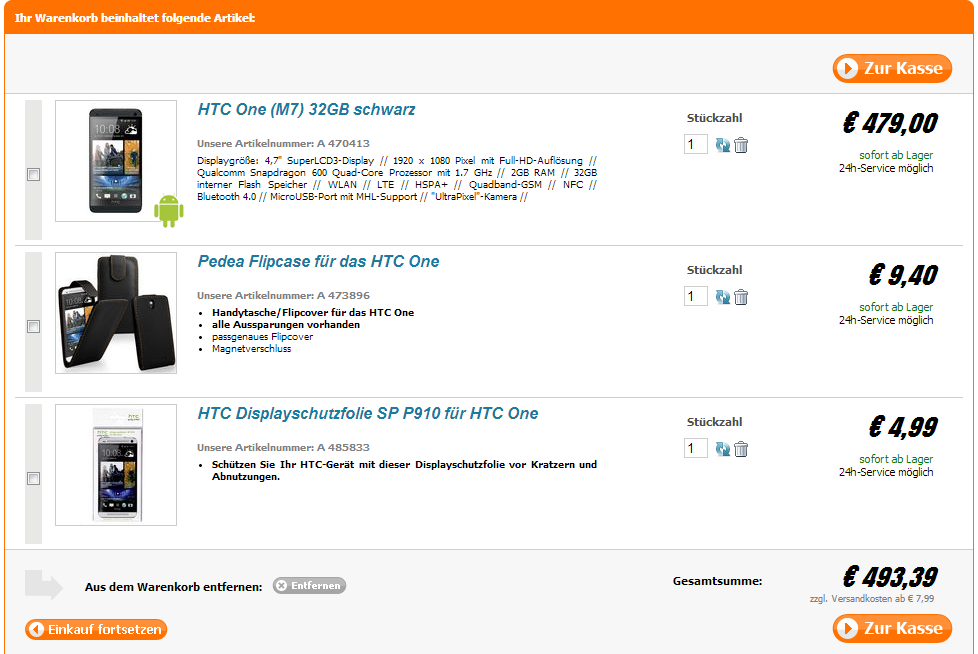This screenshot has width=978, height=654.
Task: Click HTC One phone product thumbnail
Action: point(116,161)
